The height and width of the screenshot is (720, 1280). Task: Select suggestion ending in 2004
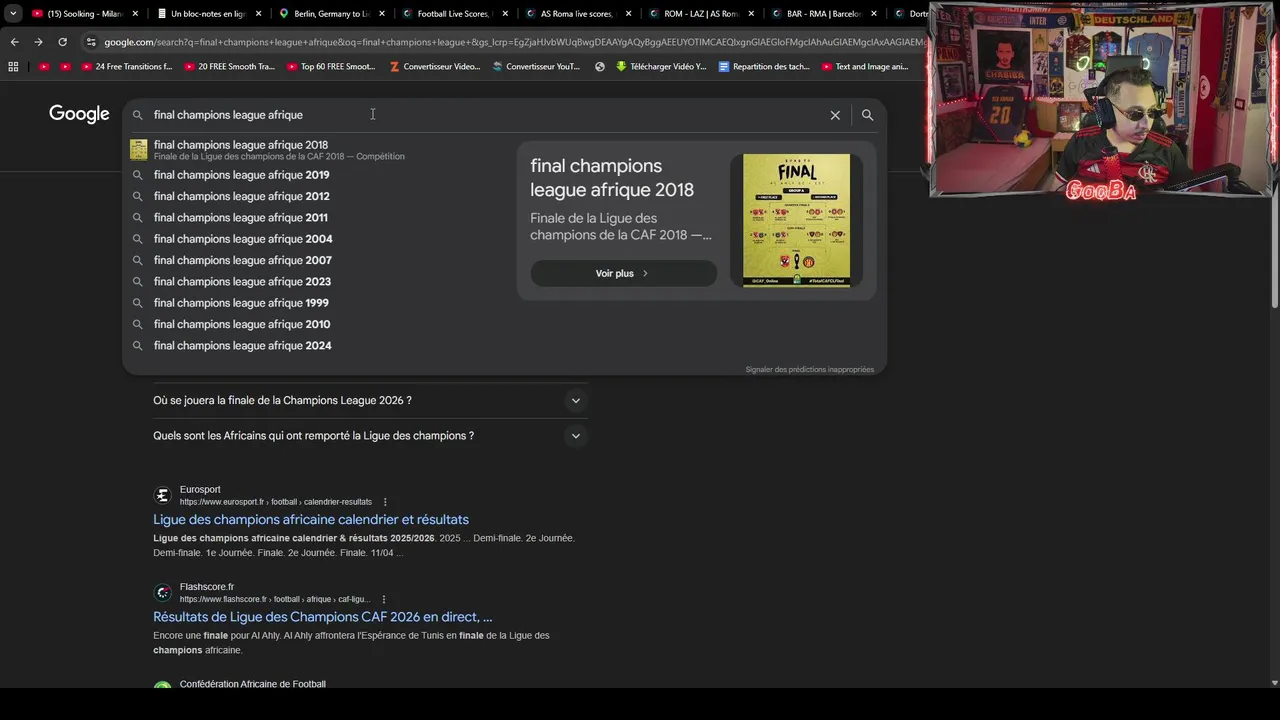pyautogui.click(x=318, y=239)
